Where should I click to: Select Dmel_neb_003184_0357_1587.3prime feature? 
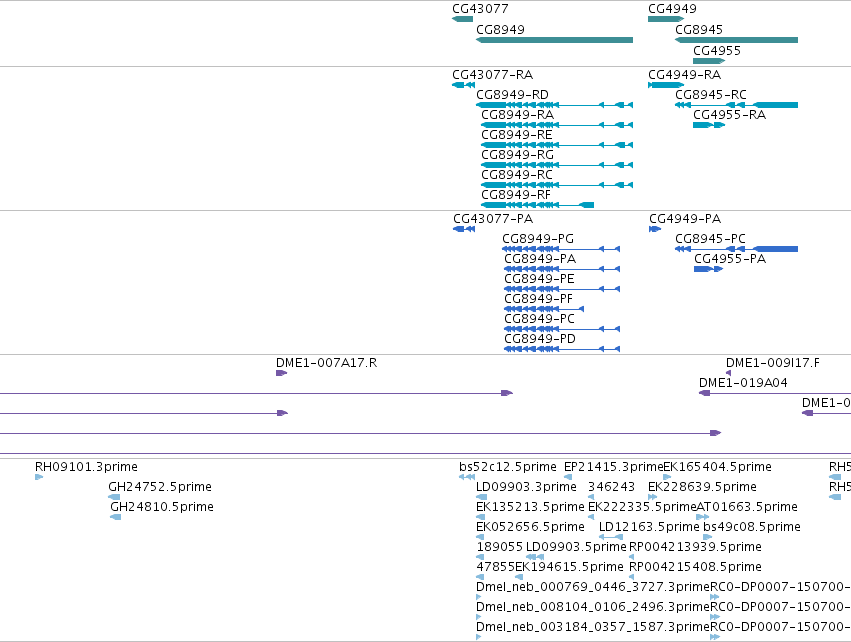(478, 638)
